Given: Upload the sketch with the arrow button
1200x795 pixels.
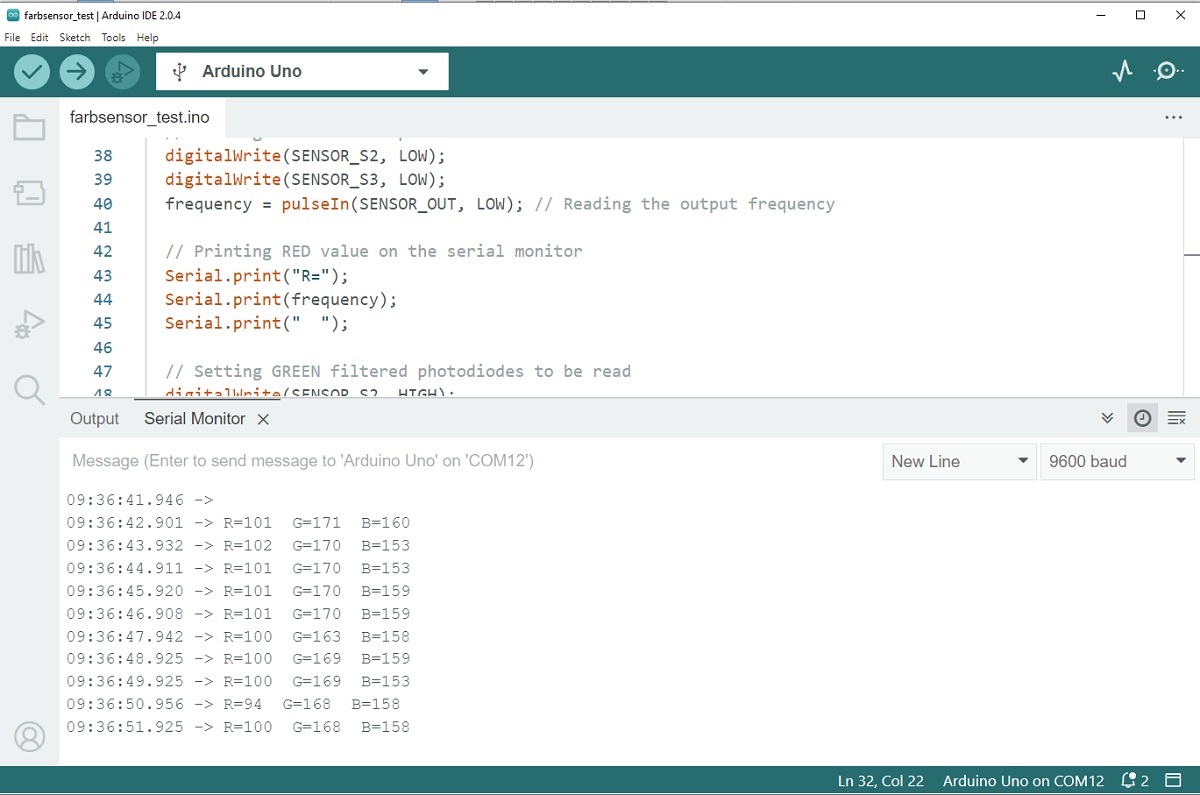Looking at the screenshot, I should [77, 71].
